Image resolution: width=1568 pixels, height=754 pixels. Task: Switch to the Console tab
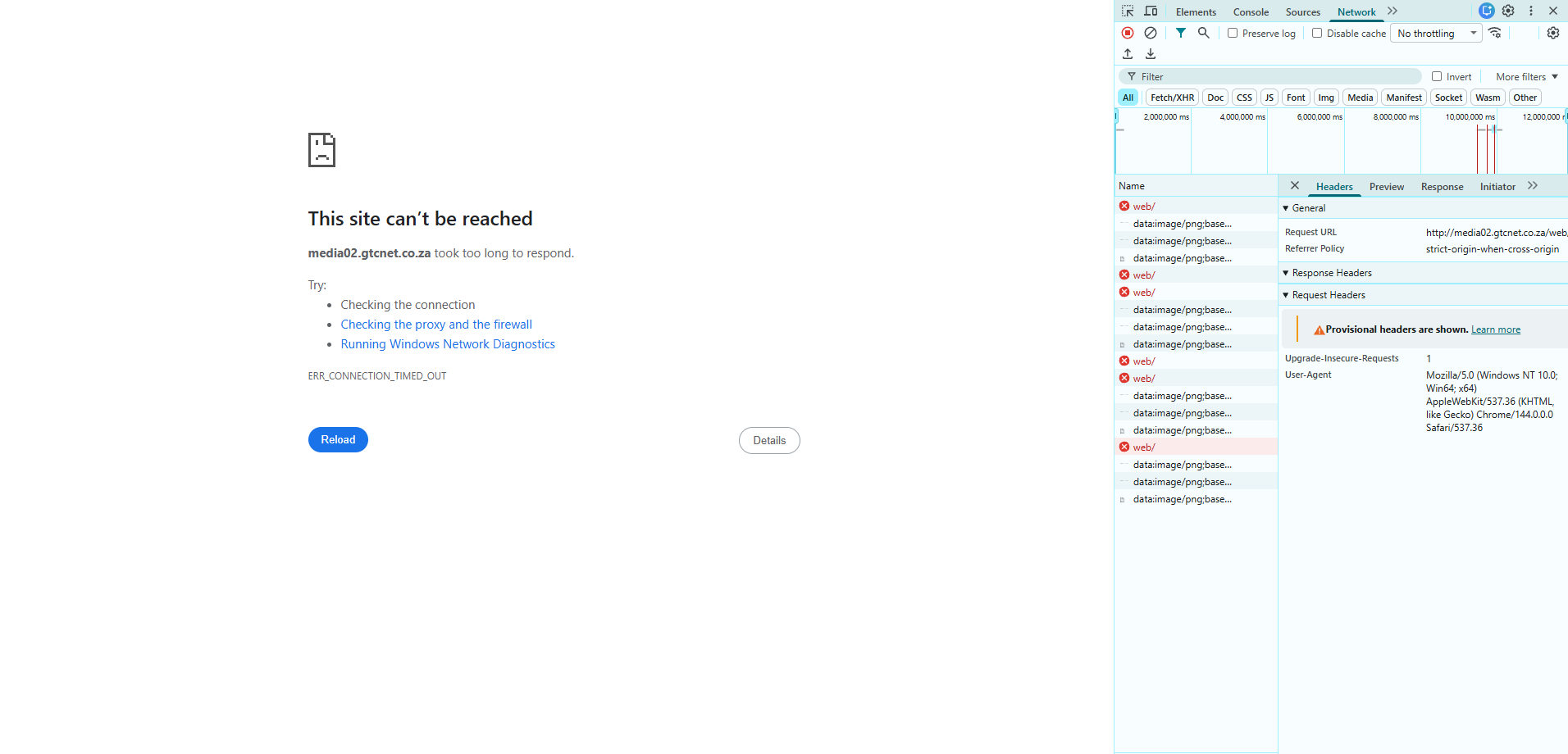tap(1251, 12)
